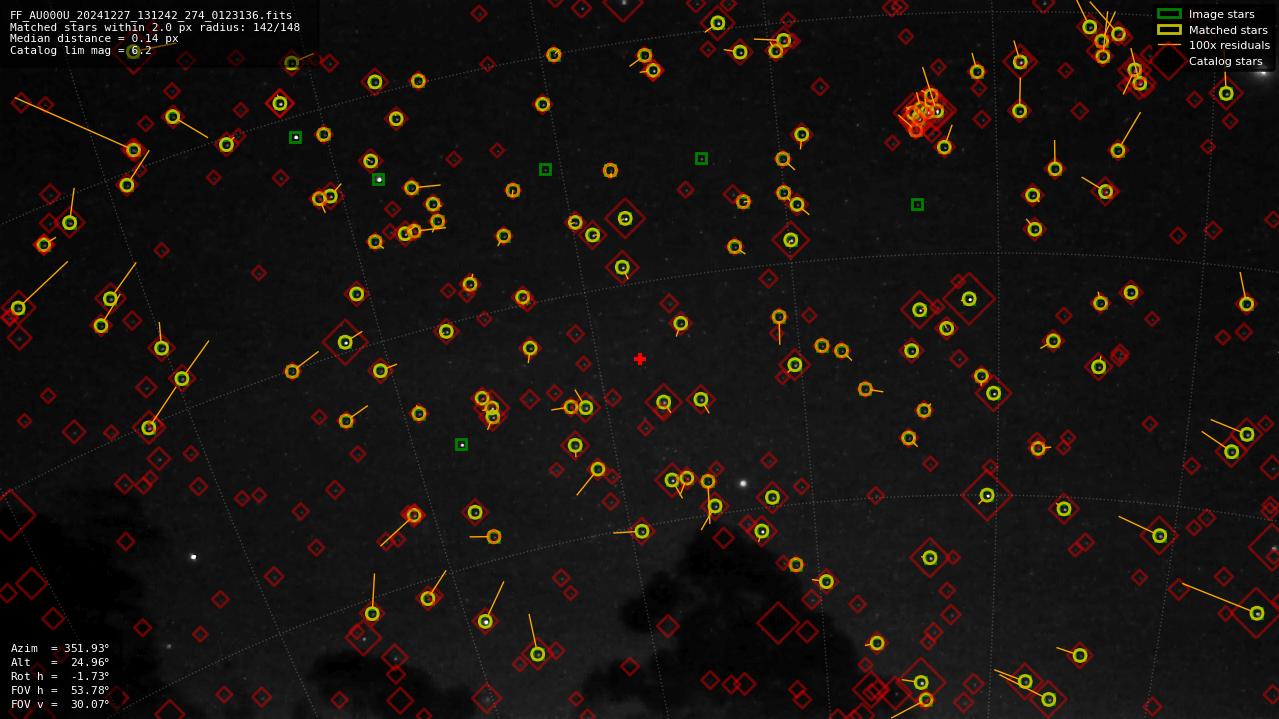This screenshot has height=719, width=1279.
Task: Click the green 'Image stars' legend swatch
Action: pyautogui.click(x=1169, y=14)
